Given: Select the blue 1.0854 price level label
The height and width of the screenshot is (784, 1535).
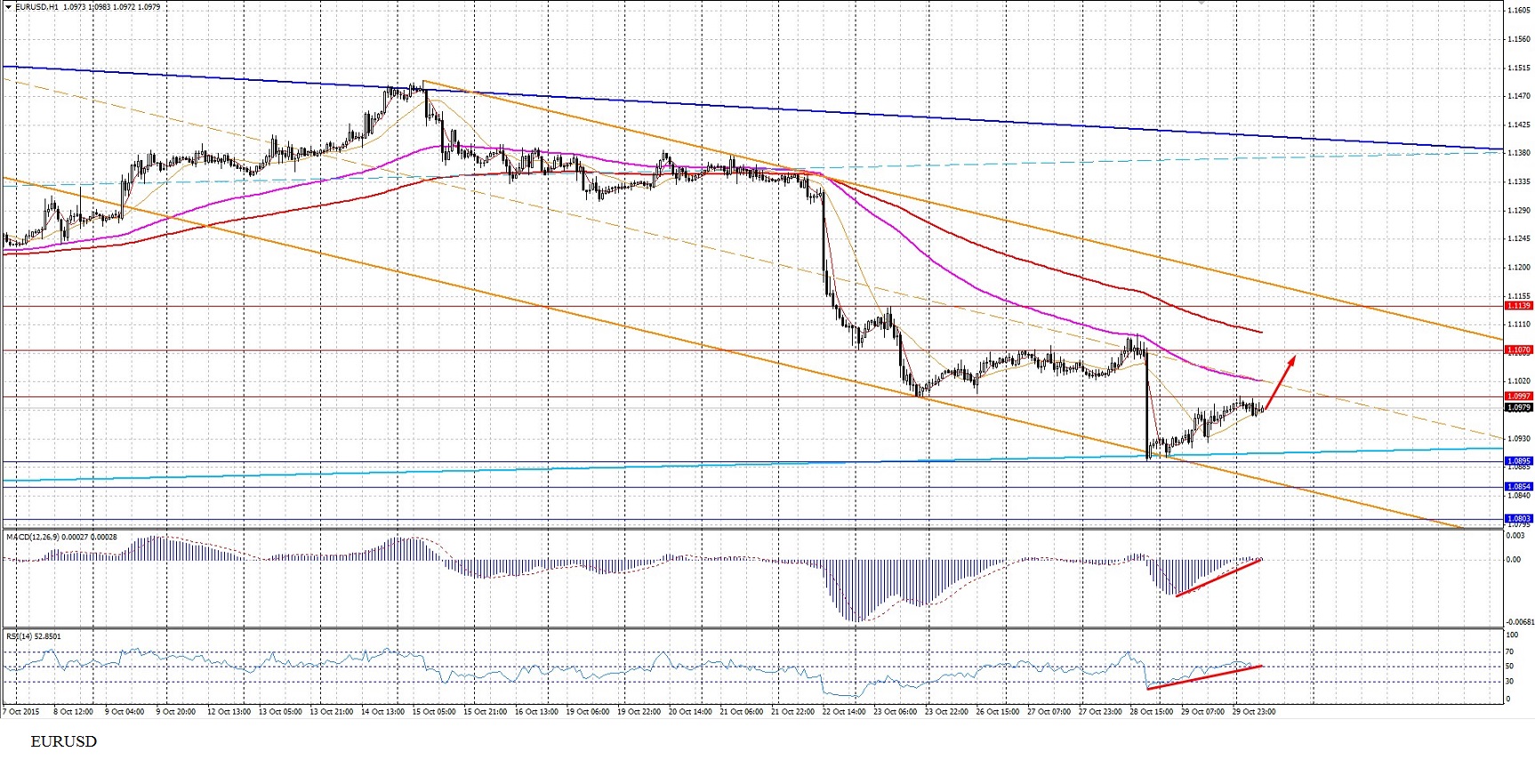Looking at the screenshot, I should click(x=1518, y=487).
